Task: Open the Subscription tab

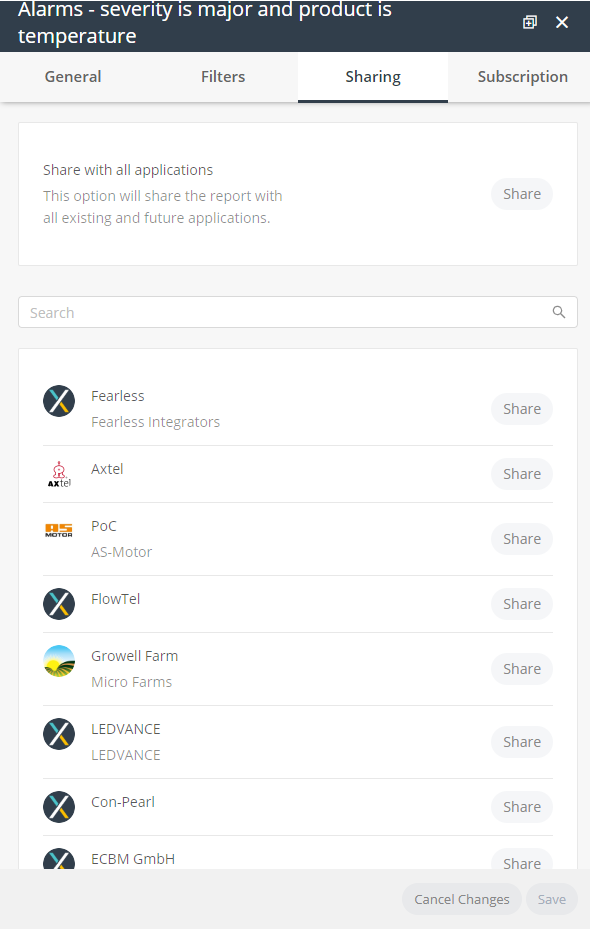Action: pos(522,76)
